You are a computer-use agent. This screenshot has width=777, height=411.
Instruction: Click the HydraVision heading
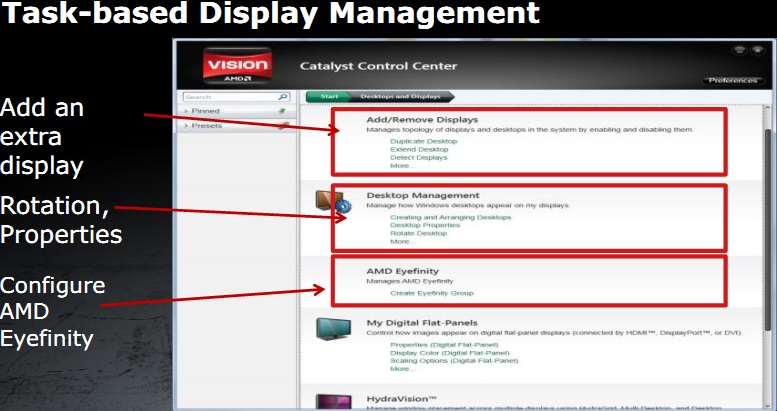(x=401, y=399)
